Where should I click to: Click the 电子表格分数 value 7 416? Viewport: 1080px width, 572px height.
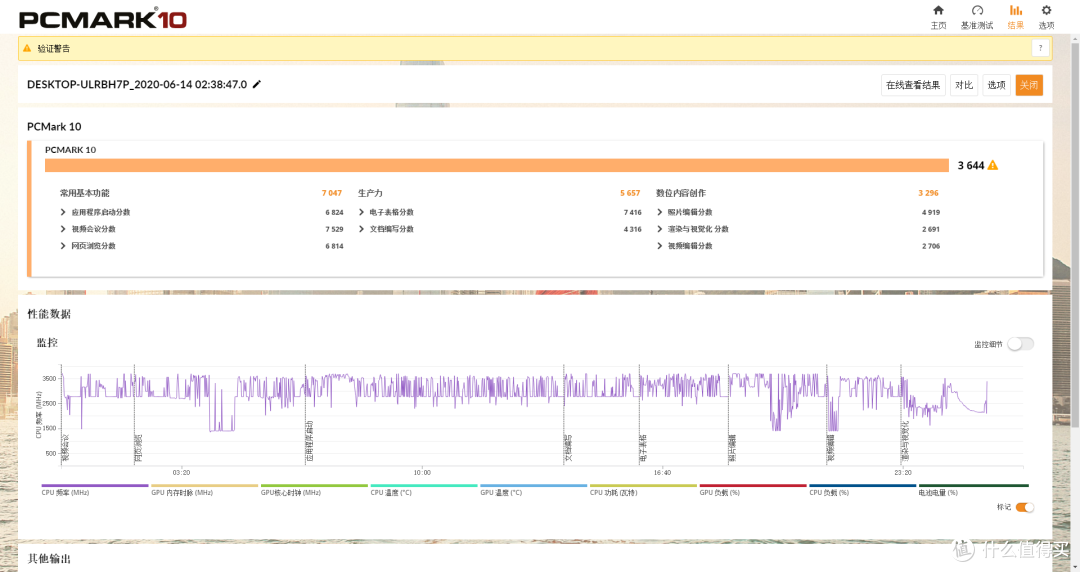(x=632, y=212)
